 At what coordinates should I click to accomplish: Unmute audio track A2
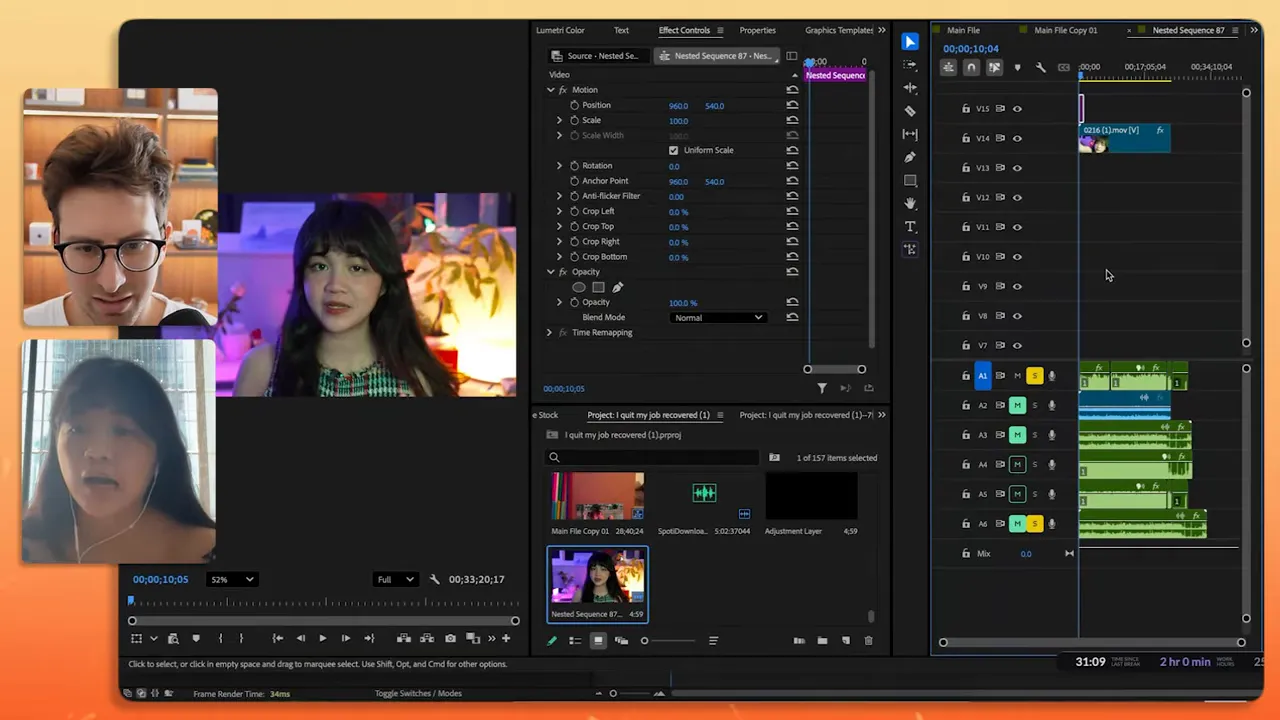(1017, 405)
